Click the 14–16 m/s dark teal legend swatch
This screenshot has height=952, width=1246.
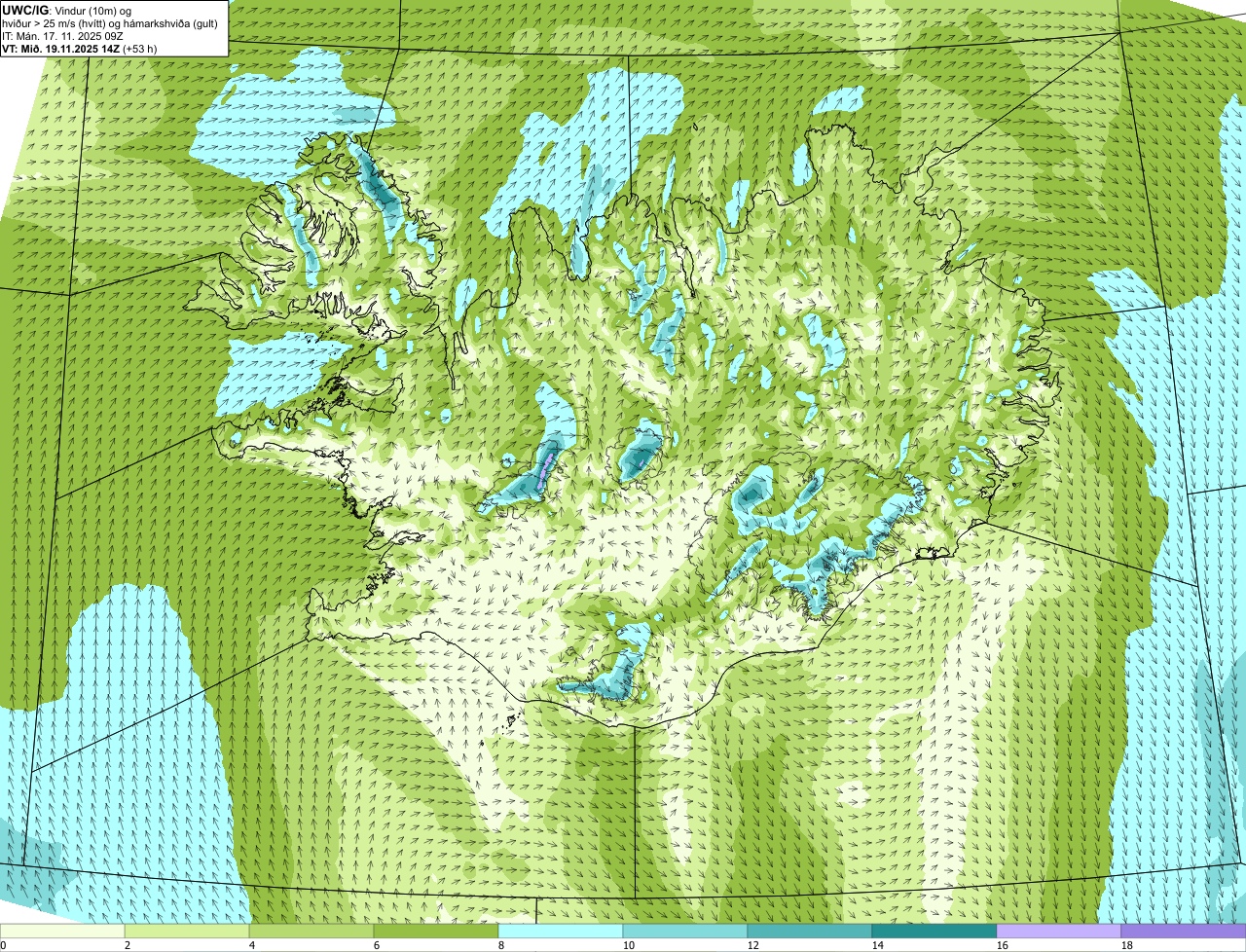tap(934, 931)
